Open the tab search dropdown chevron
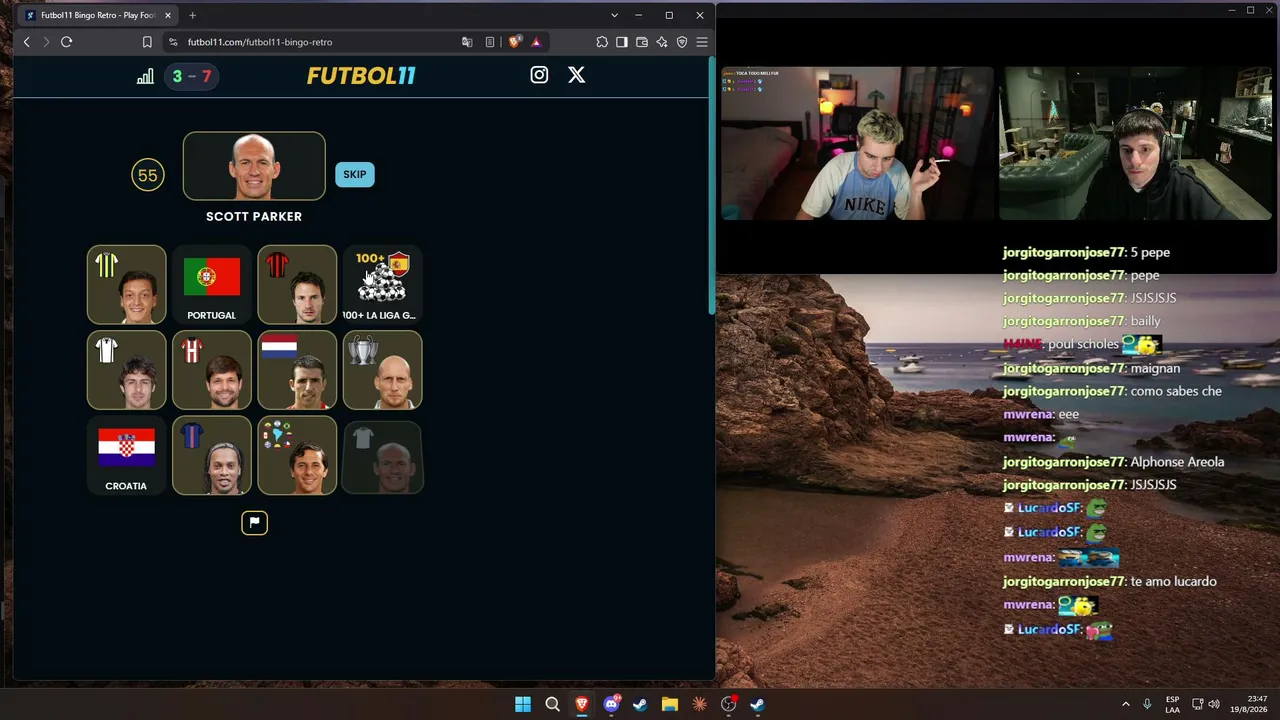 coord(614,15)
